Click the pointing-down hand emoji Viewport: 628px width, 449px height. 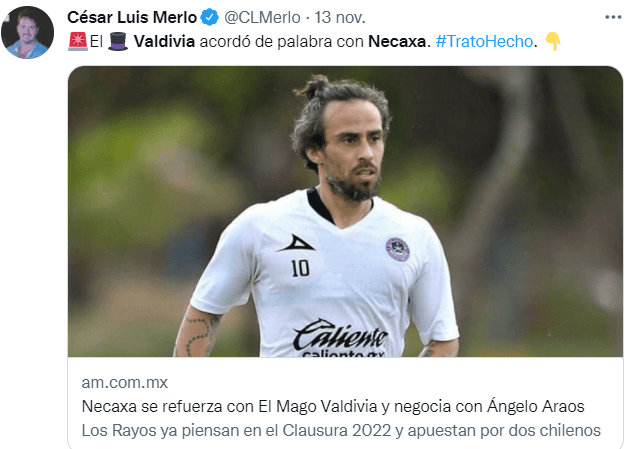click(553, 41)
